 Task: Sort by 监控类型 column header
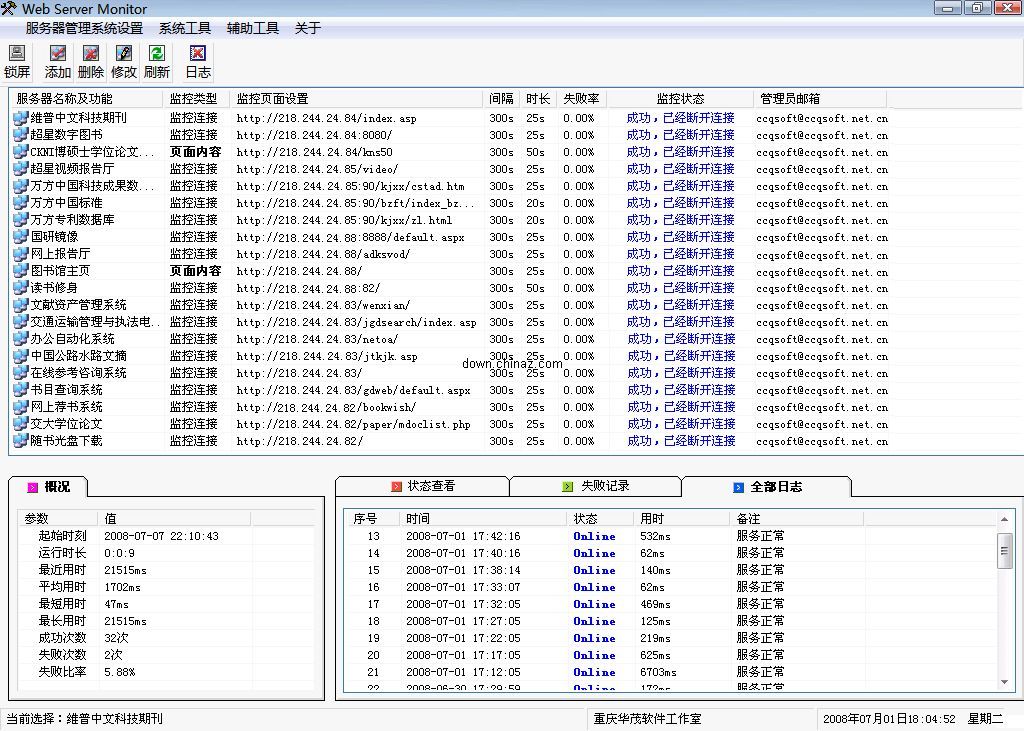(x=196, y=99)
